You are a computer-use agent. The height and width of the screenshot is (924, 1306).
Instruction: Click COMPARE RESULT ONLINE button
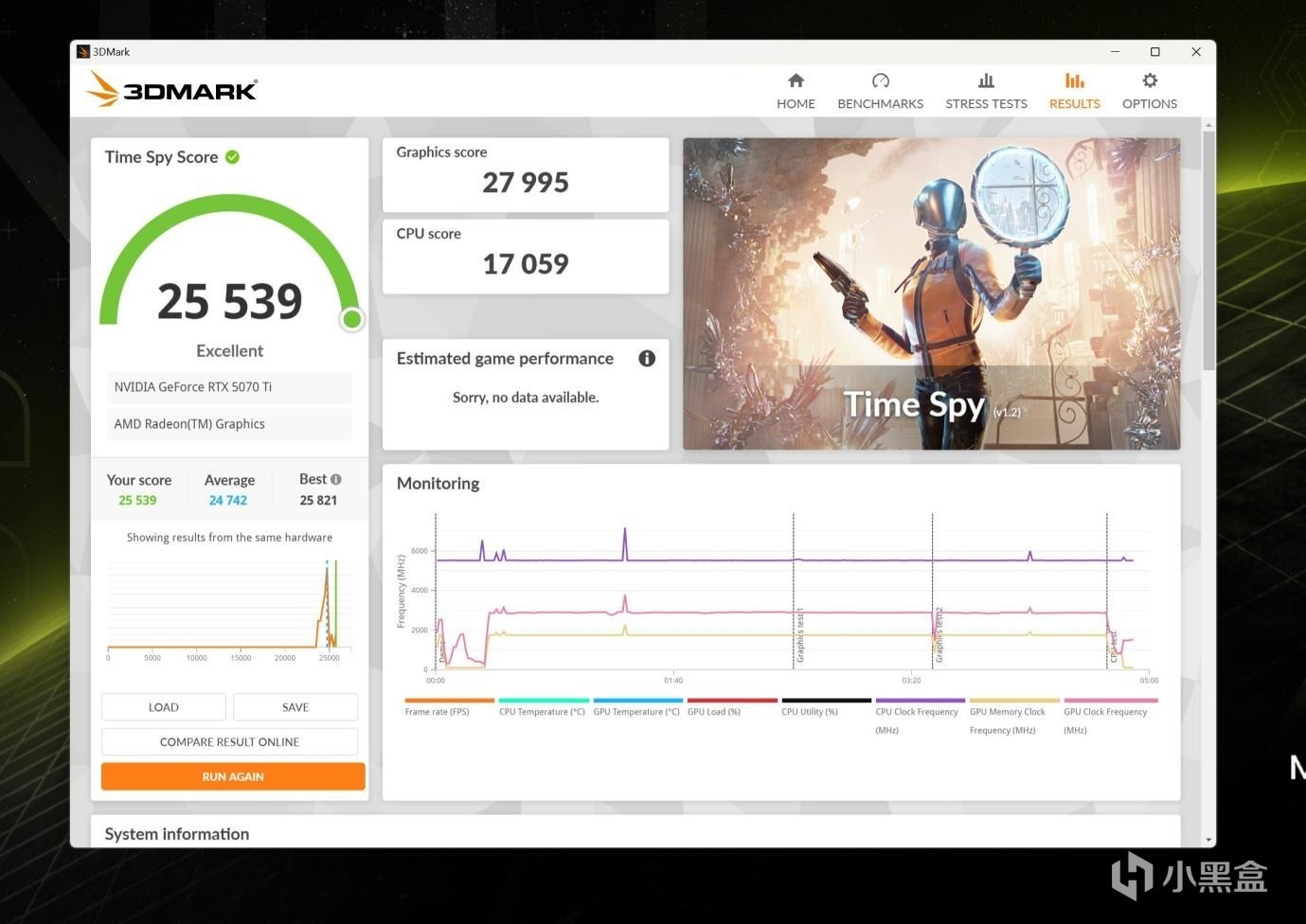coord(229,742)
